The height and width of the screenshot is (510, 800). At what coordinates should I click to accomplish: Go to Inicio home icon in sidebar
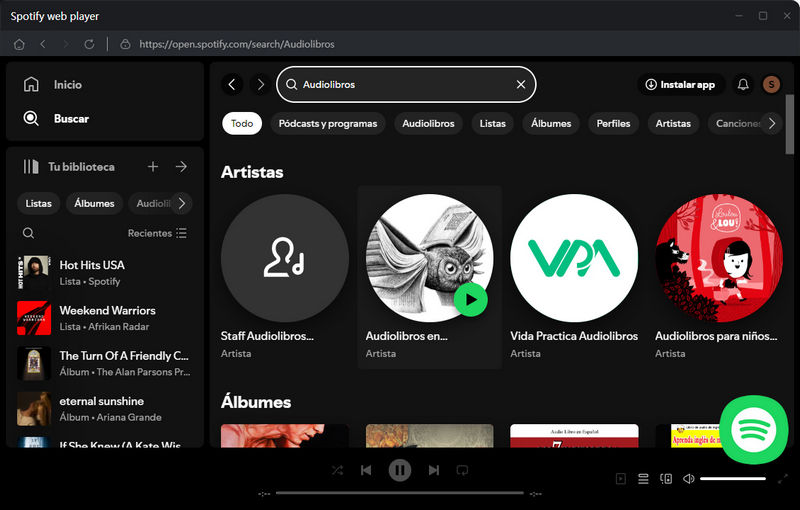[31, 84]
